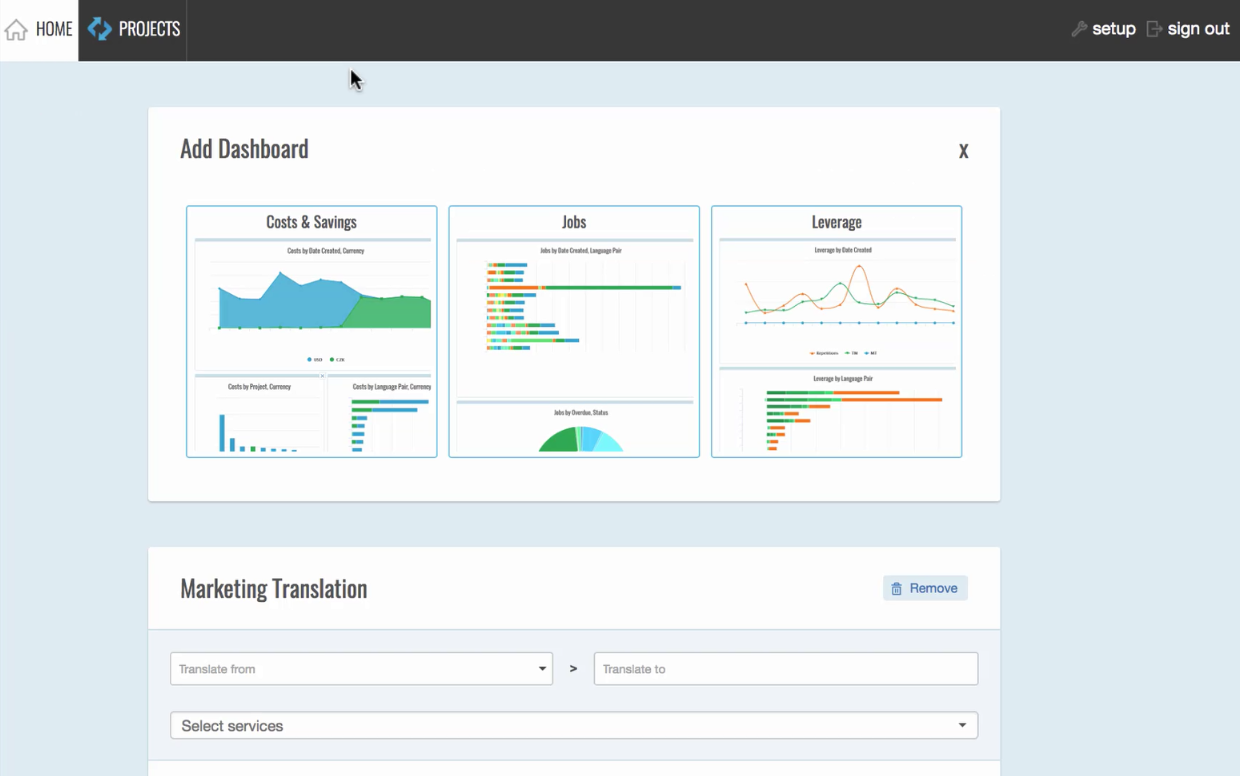1240x776 pixels.
Task: Click the sign out exit icon
Action: 1154,29
